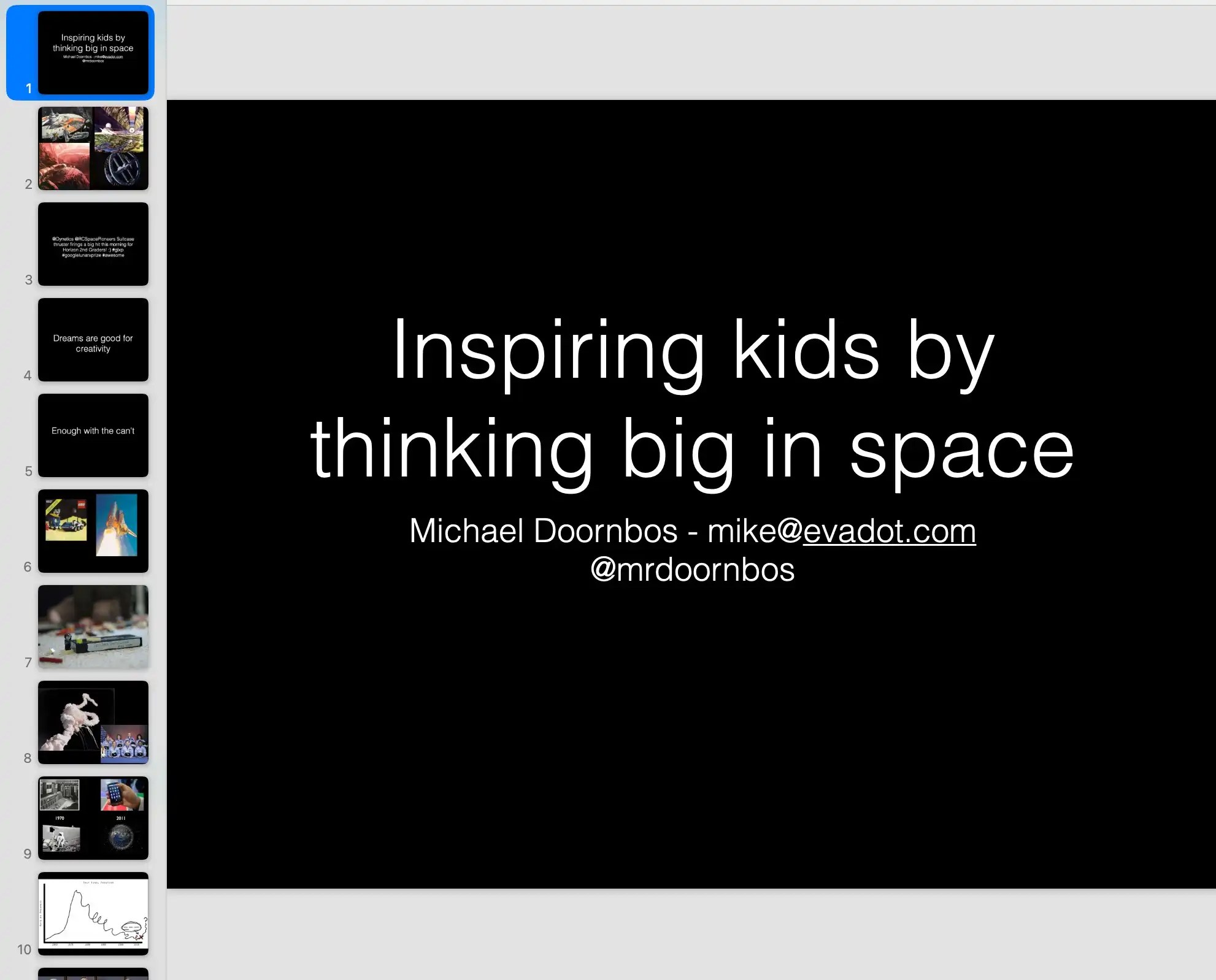Click the @mrdoornbos handle text

click(x=692, y=570)
